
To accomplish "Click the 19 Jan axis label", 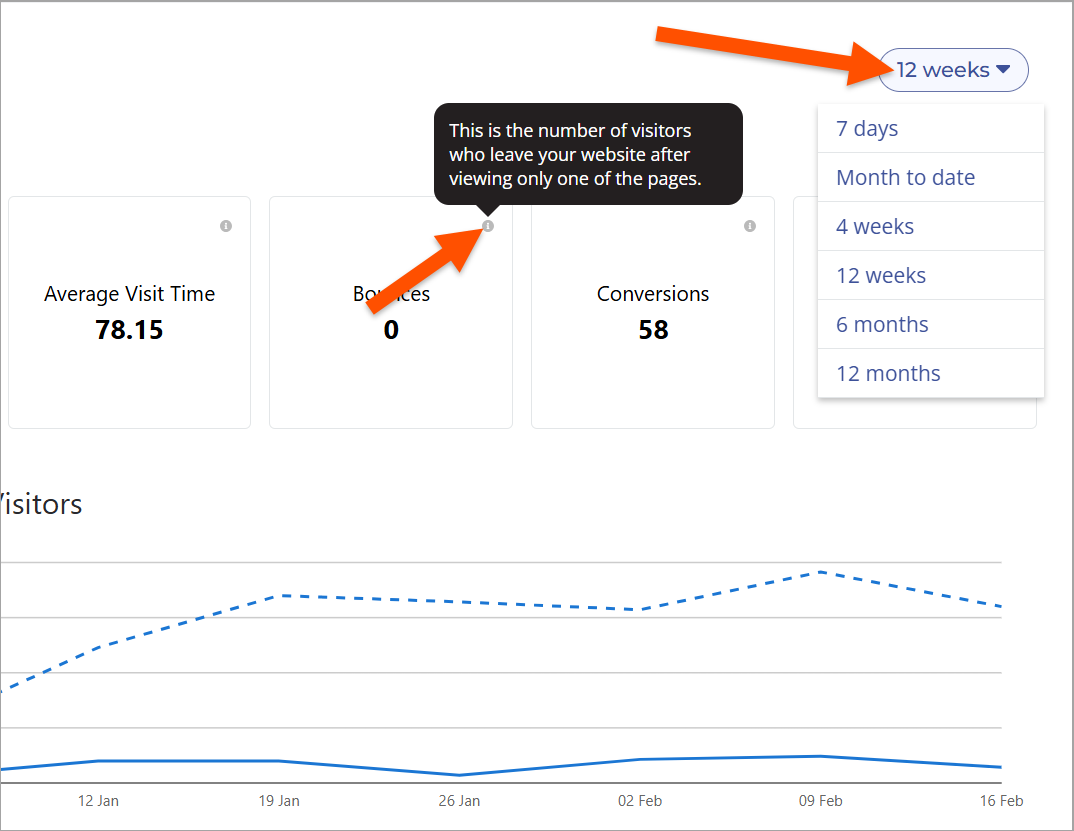I will [x=279, y=801].
